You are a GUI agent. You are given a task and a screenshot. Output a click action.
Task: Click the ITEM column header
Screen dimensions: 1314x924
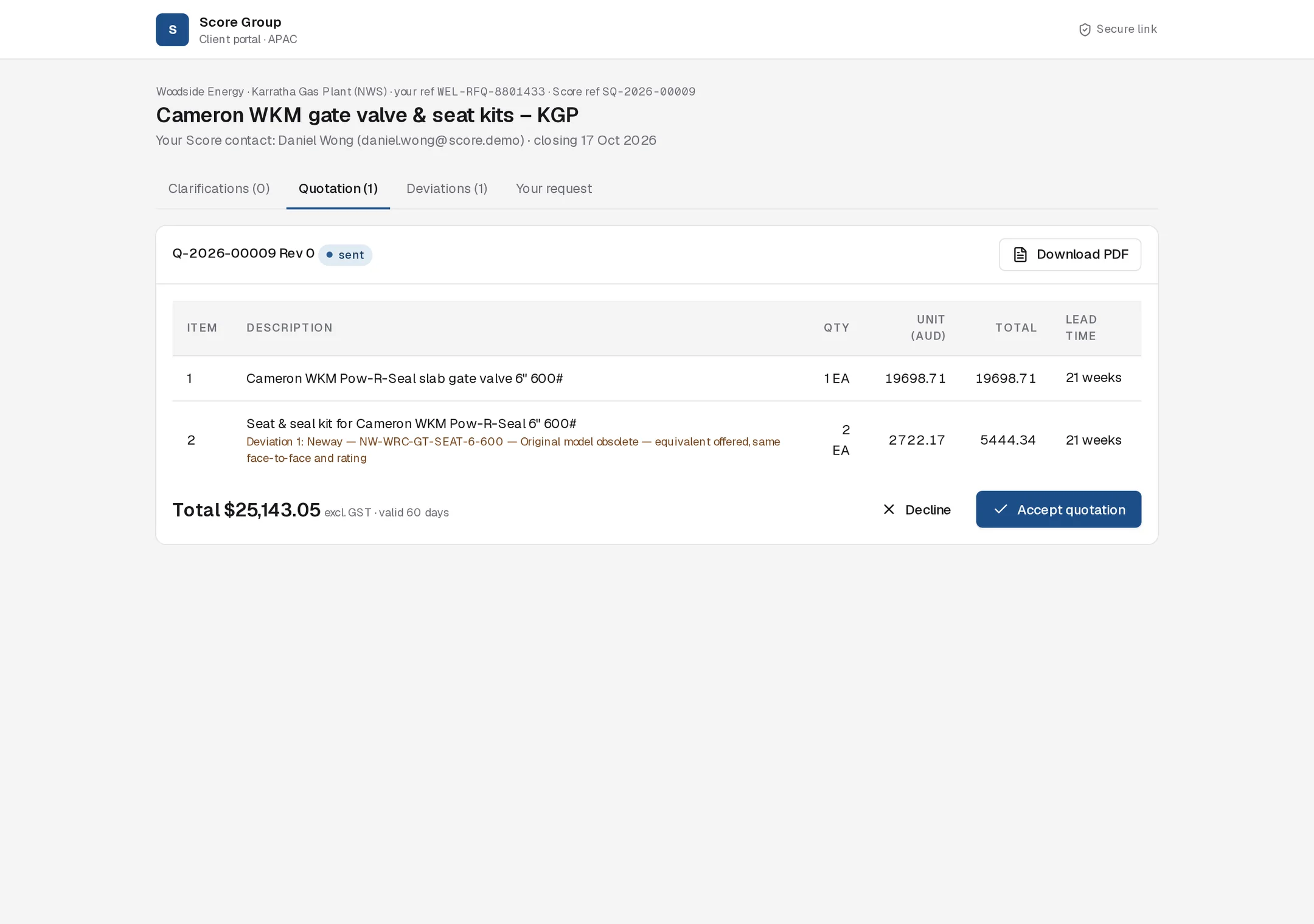[202, 328]
